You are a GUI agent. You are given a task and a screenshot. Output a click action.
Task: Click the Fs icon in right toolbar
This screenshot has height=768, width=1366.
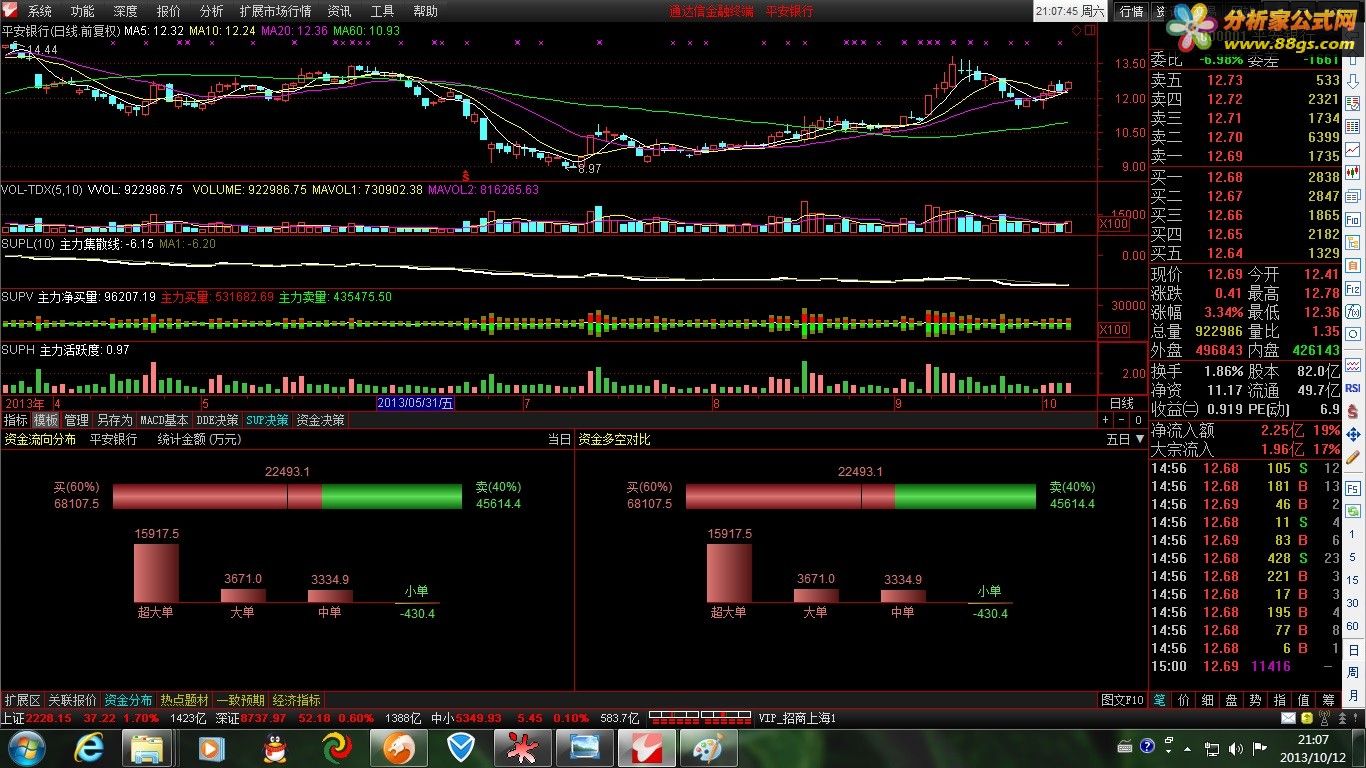pyautogui.click(x=1352, y=489)
